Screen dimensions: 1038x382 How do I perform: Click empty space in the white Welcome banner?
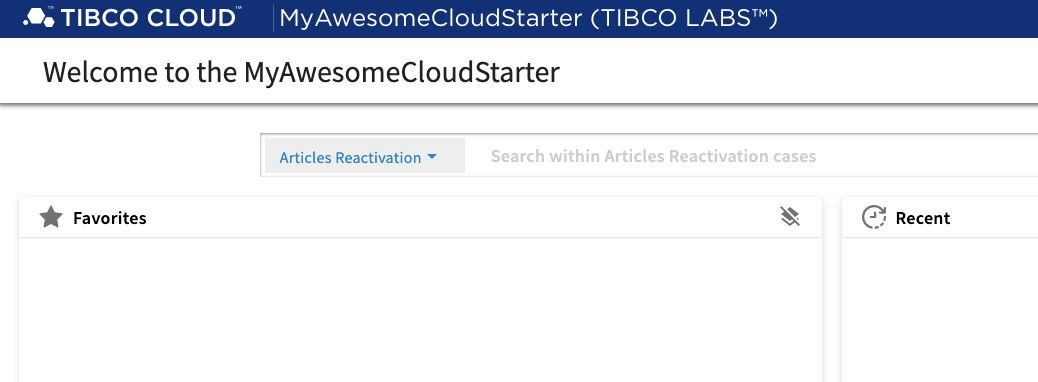pos(794,71)
